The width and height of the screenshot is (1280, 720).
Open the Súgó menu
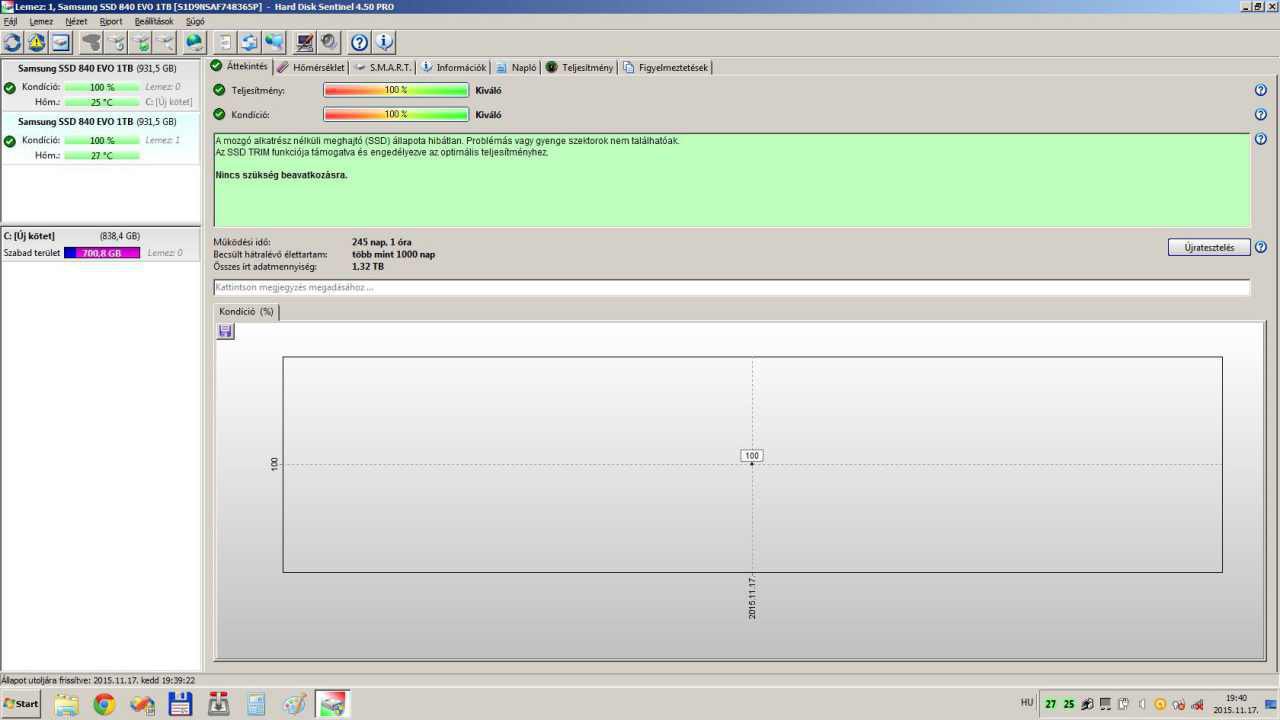click(x=195, y=21)
